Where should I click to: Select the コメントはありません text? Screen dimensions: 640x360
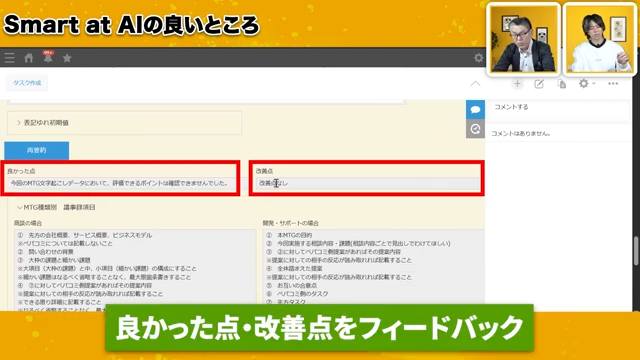521,133
